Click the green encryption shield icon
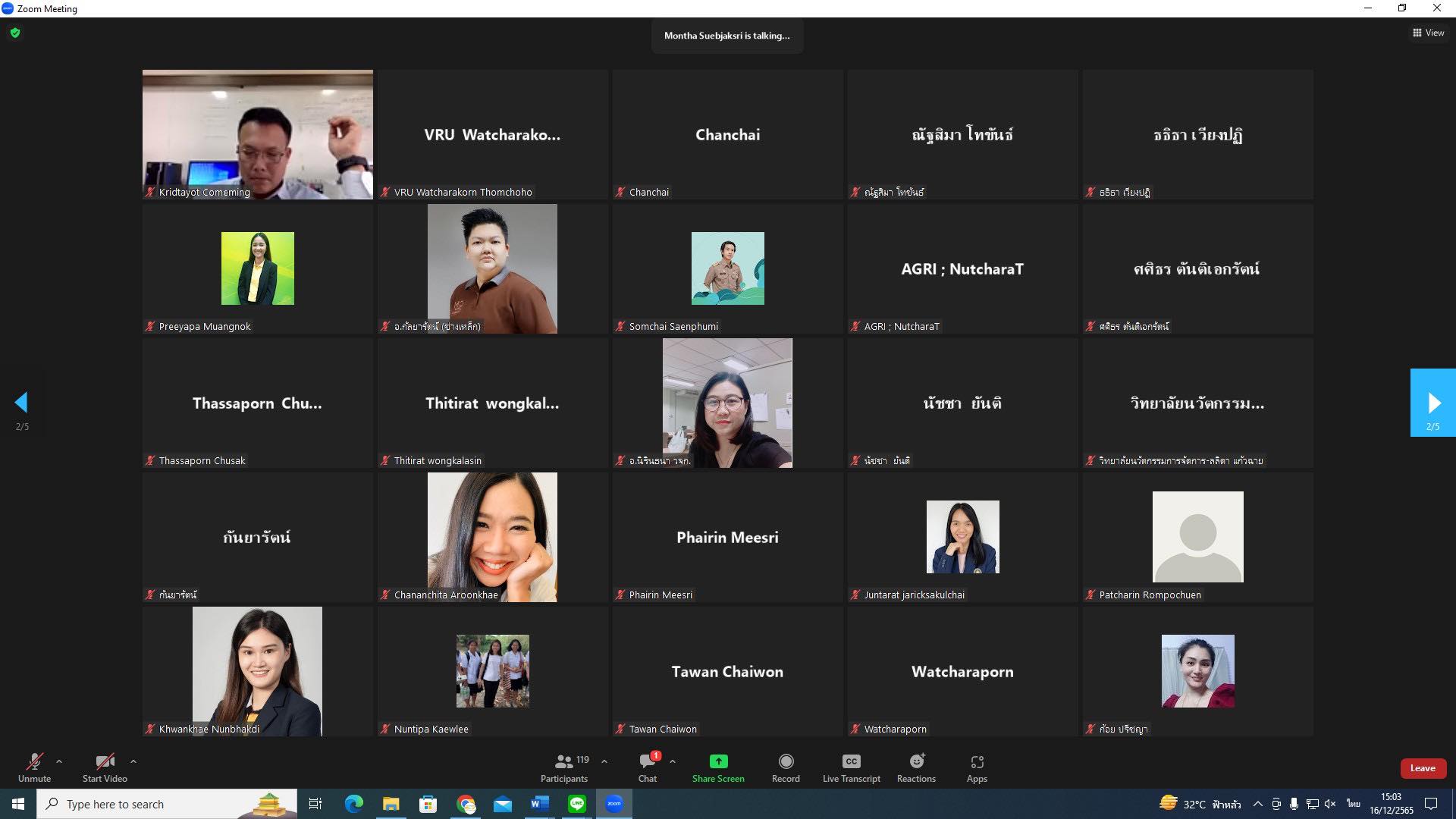The width and height of the screenshot is (1456, 819). pos(15,33)
